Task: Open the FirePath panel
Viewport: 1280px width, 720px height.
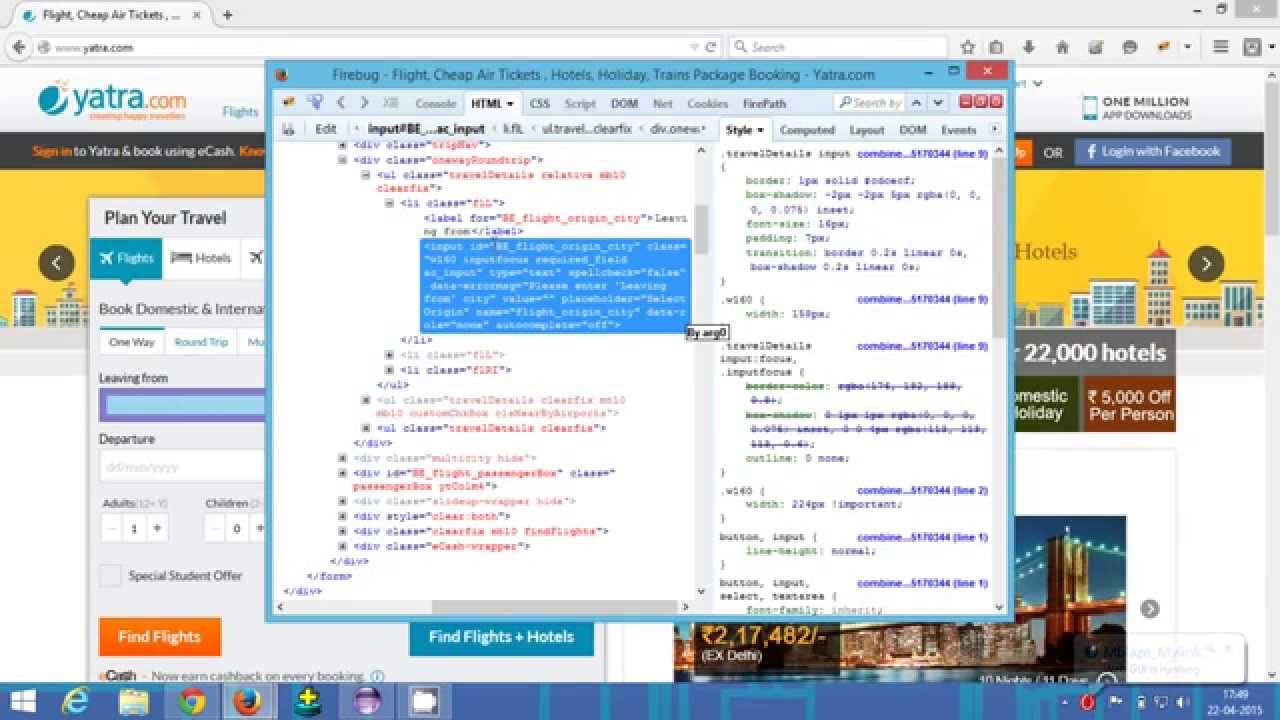Action: click(x=764, y=103)
